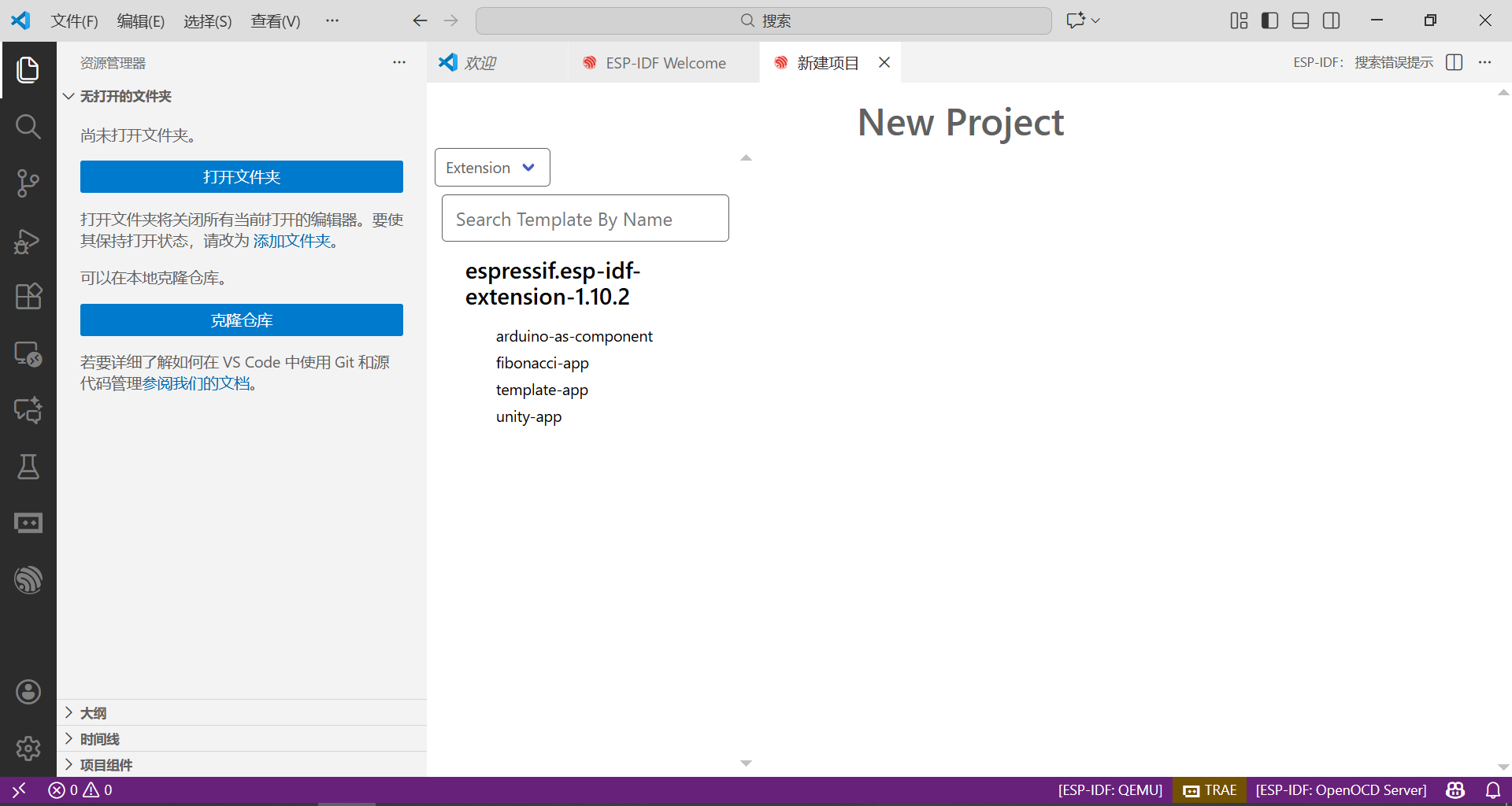Select the fibonacci-app template
The width and height of the screenshot is (1512, 806).
click(x=543, y=363)
